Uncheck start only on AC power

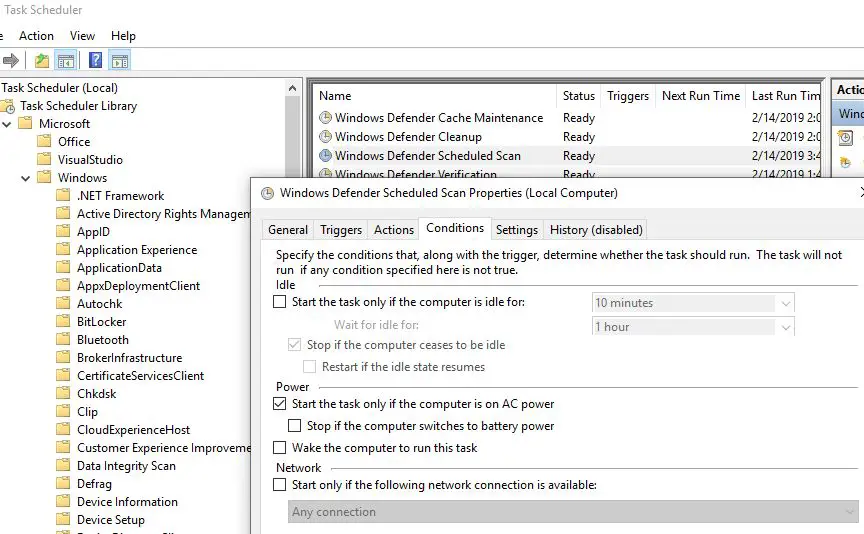coord(280,403)
